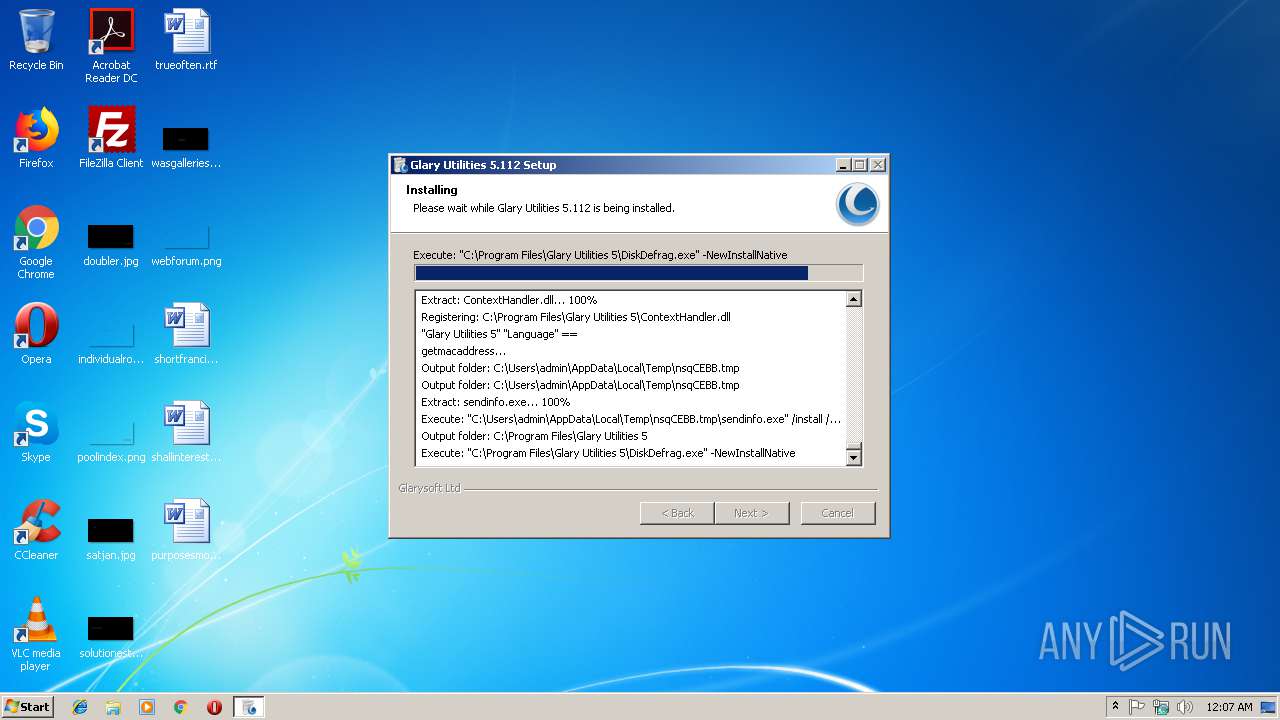Open Opera from the taskbar
This screenshot has width=1280, height=720.
click(x=214, y=707)
